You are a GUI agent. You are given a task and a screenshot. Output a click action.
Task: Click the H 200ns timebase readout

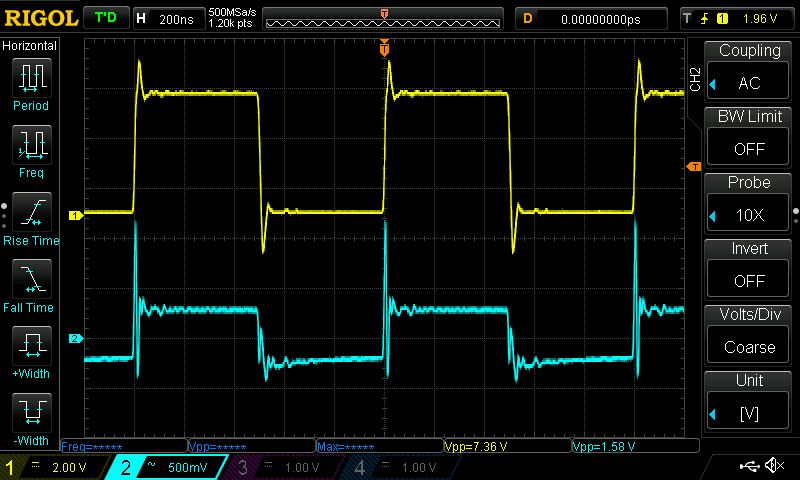point(168,19)
